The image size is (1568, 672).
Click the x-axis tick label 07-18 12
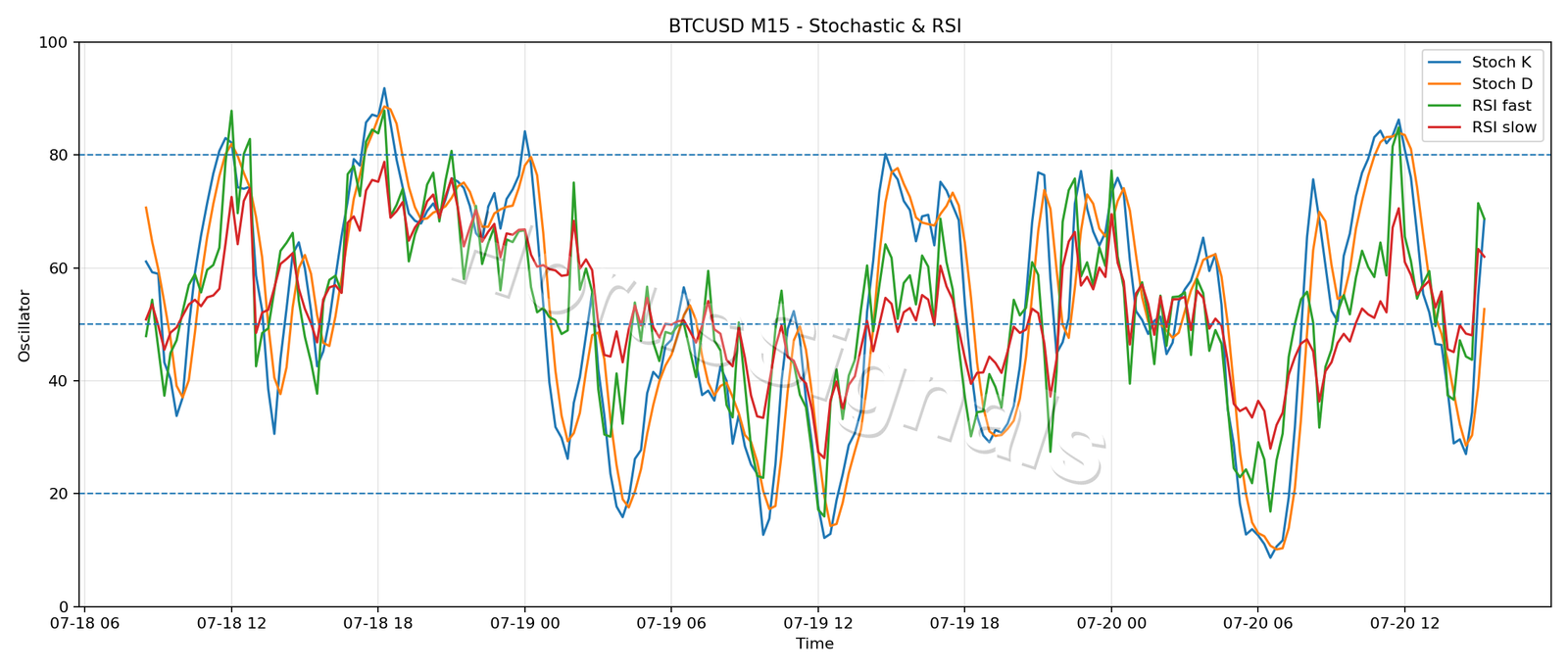pyautogui.click(x=231, y=623)
